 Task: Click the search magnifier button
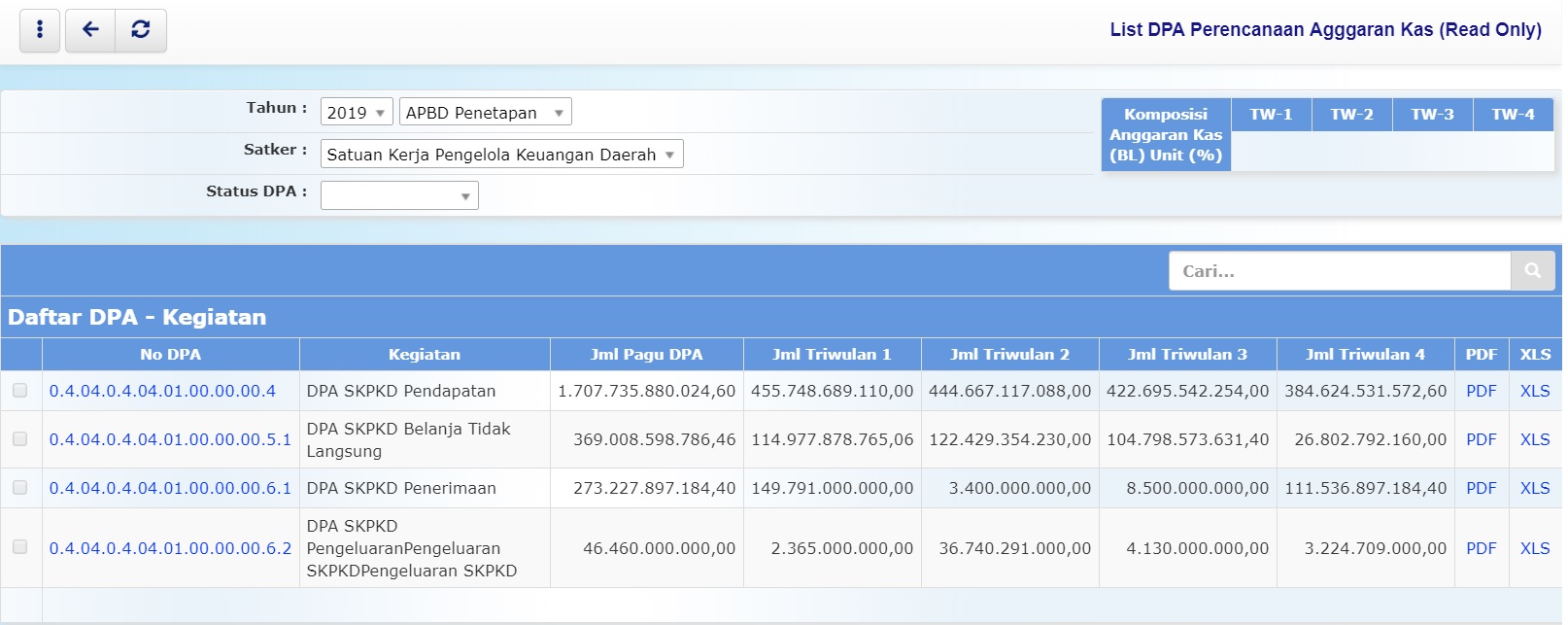coord(1532,271)
